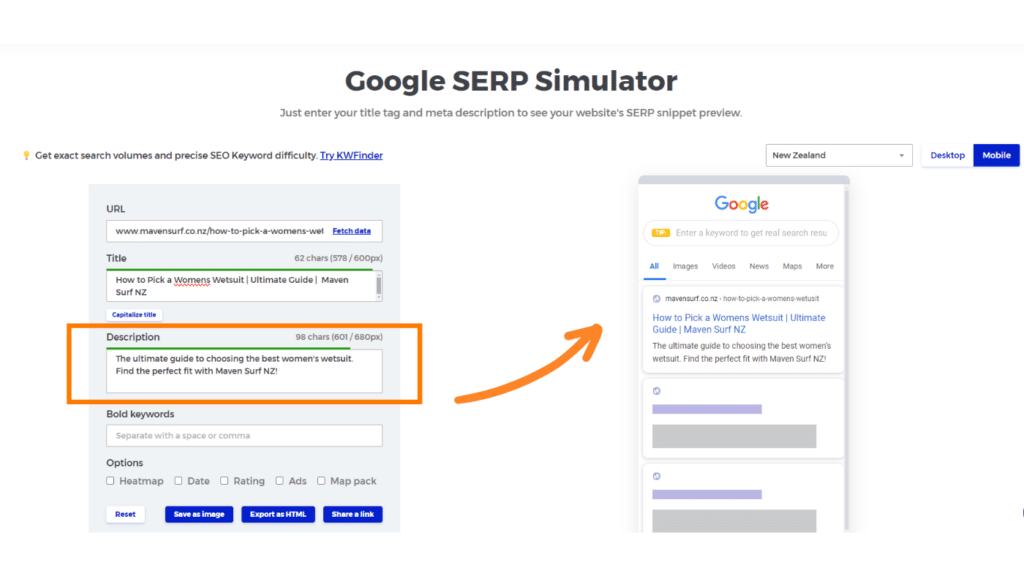Click the favicon beside mavensurf.co.nz
The height and width of the screenshot is (576, 1024).
click(x=656, y=298)
